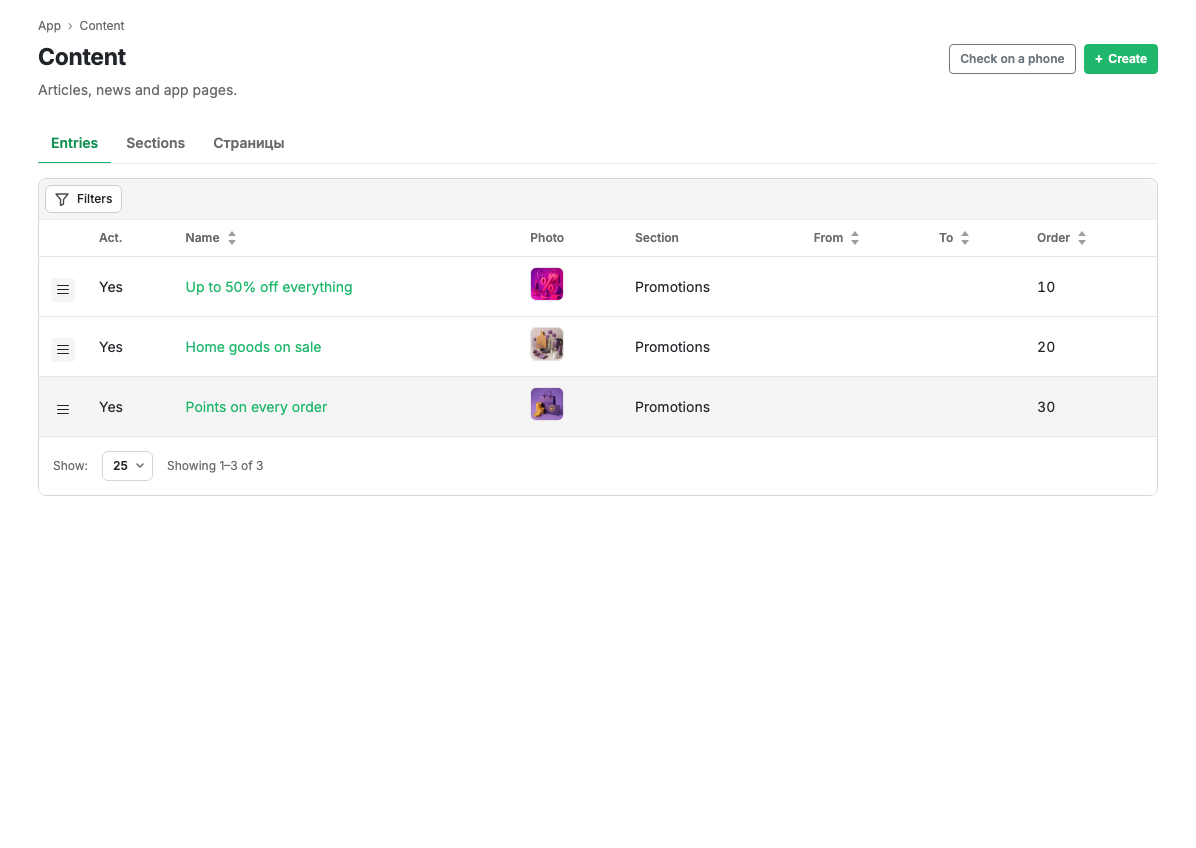The width and height of the screenshot is (1196, 848).
Task: Sort table by From column arrows
Action: click(x=855, y=238)
